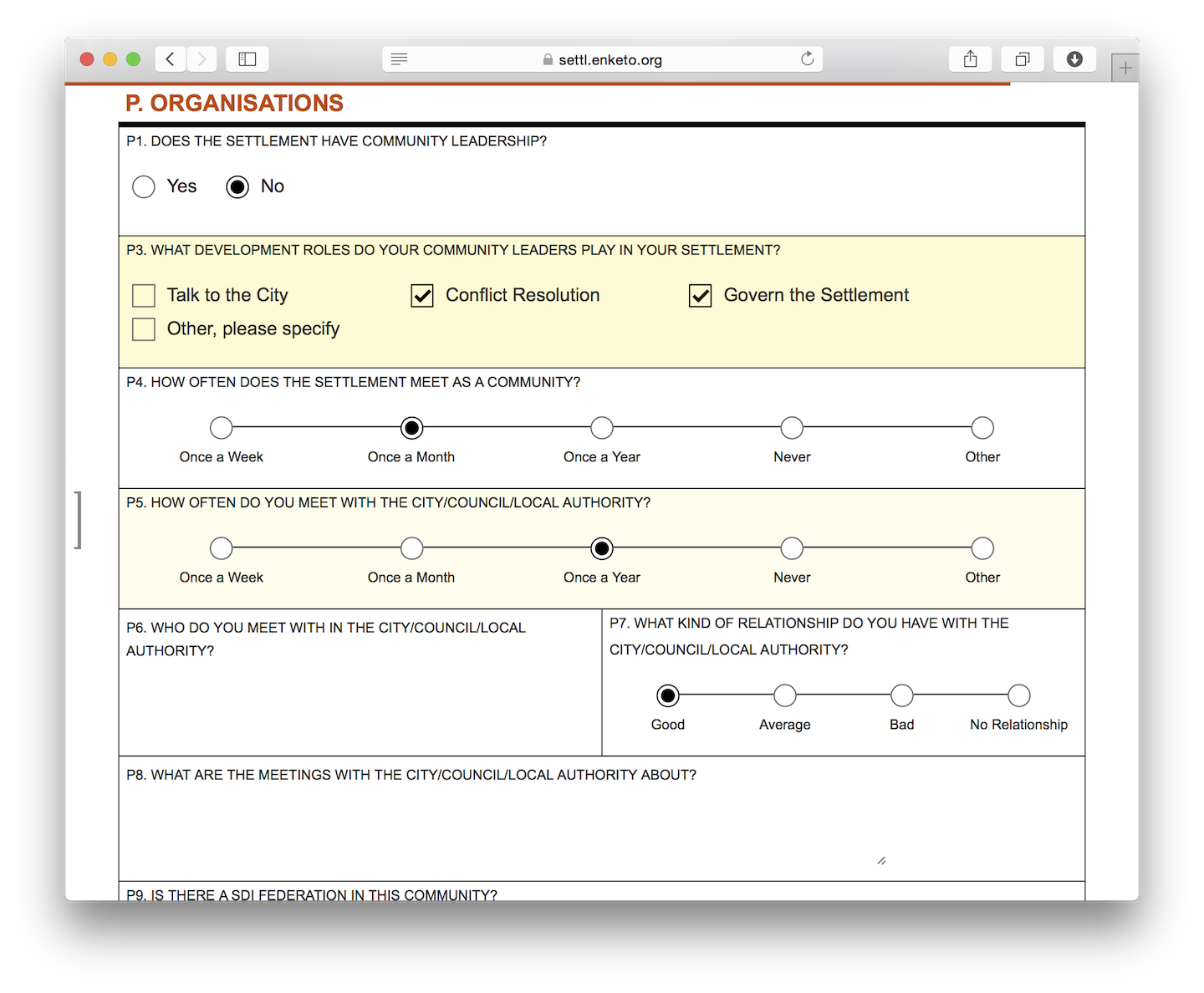The width and height of the screenshot is (1204, 993).
Task: Choose Once a Week for settlement meetings
Action: point(221,428)
